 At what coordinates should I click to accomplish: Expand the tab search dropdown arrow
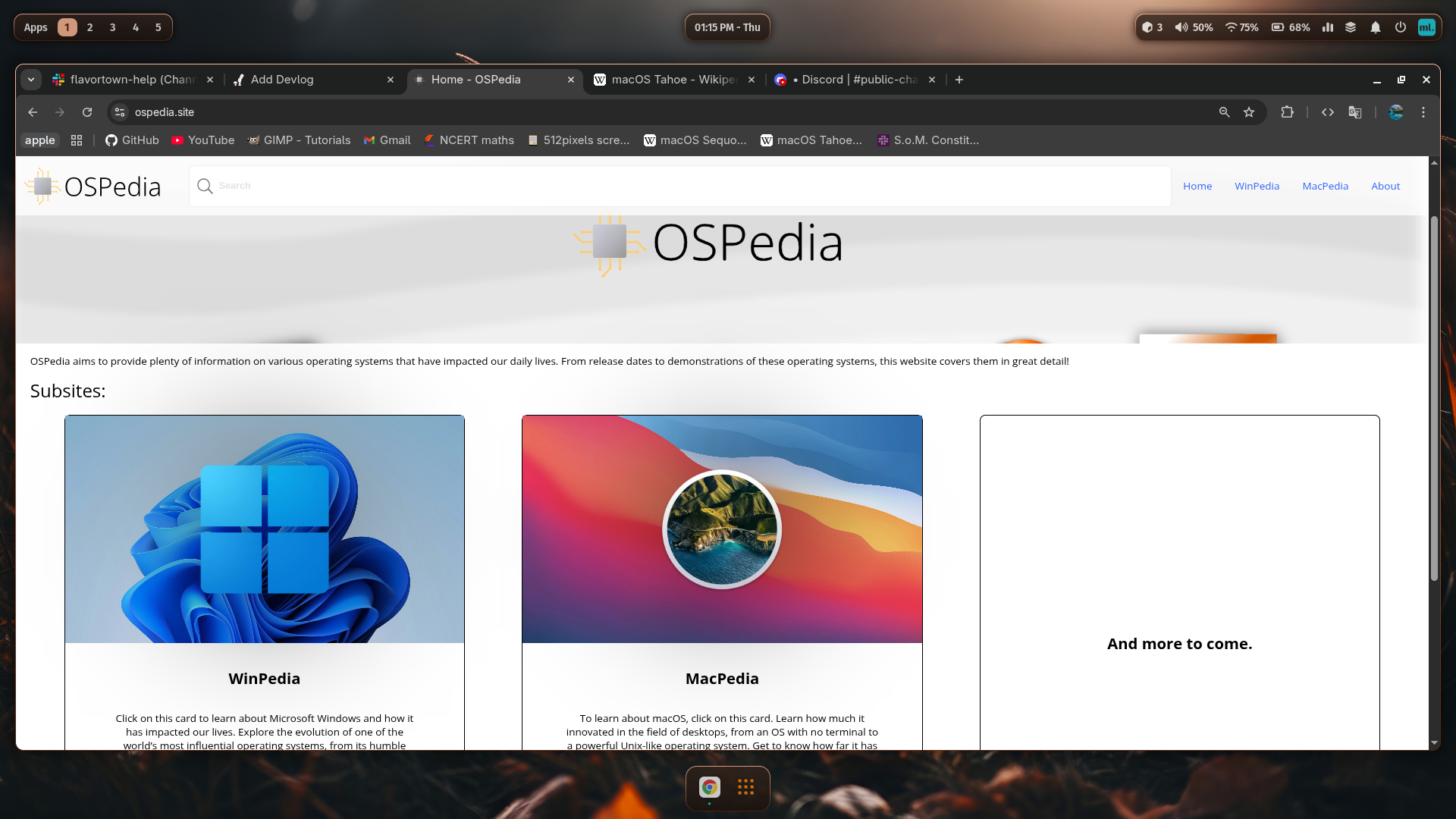coord(31,80)
